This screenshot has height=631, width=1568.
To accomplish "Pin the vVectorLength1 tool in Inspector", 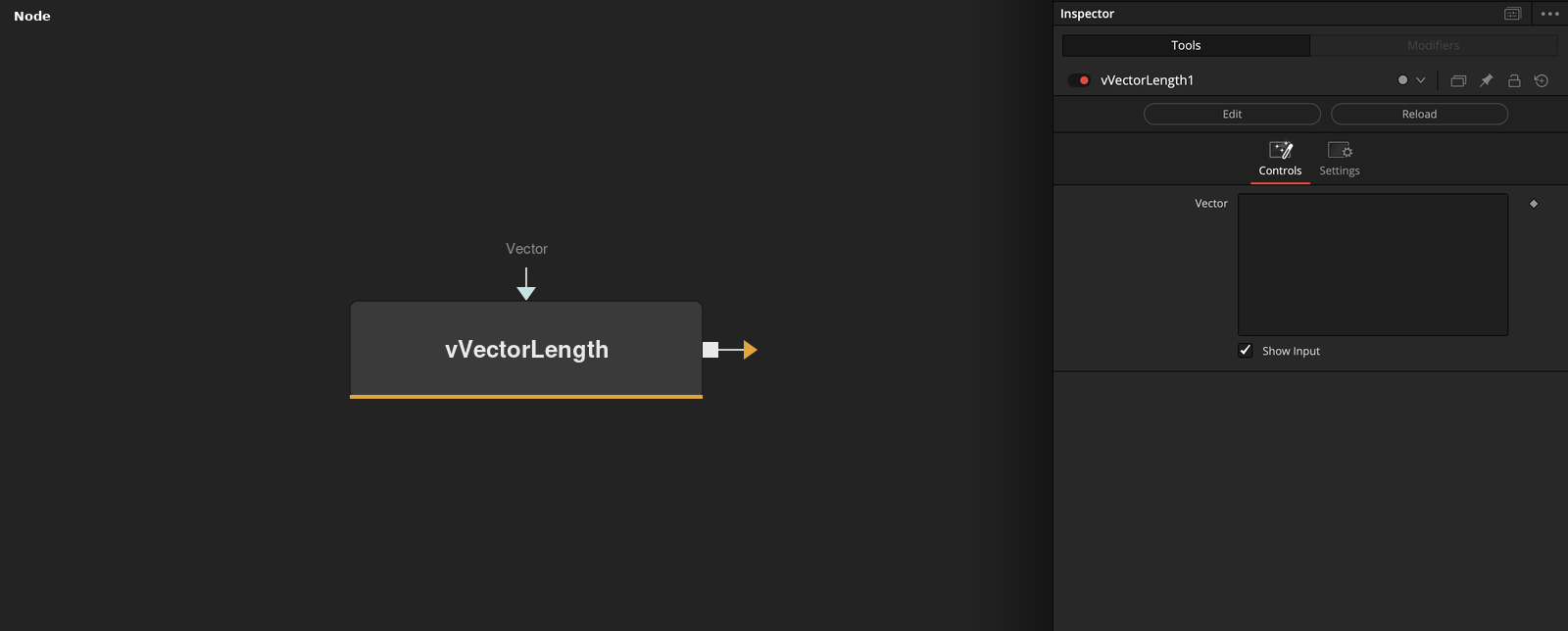I will 1486,80.
